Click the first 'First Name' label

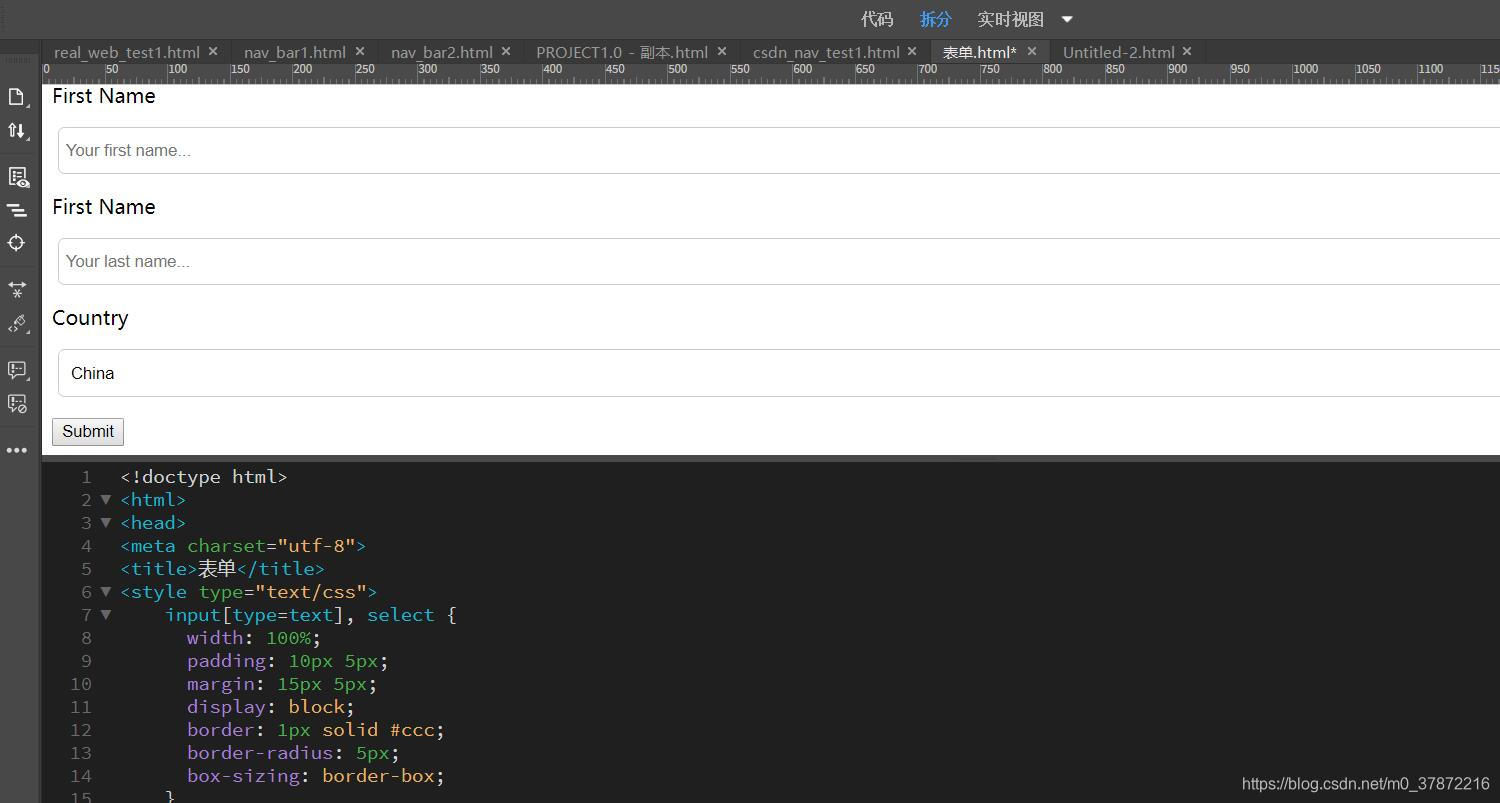(104, 96)
